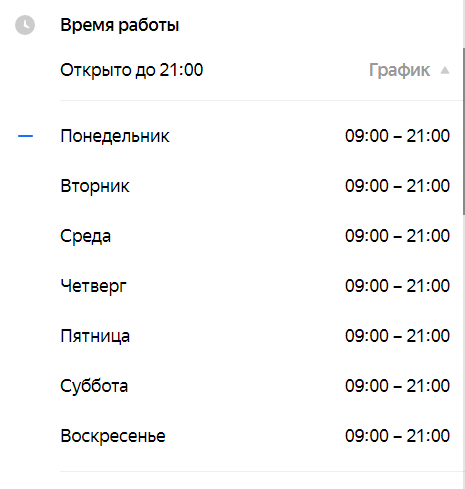Select the Воскресенье day label

(x=113, y=436)
